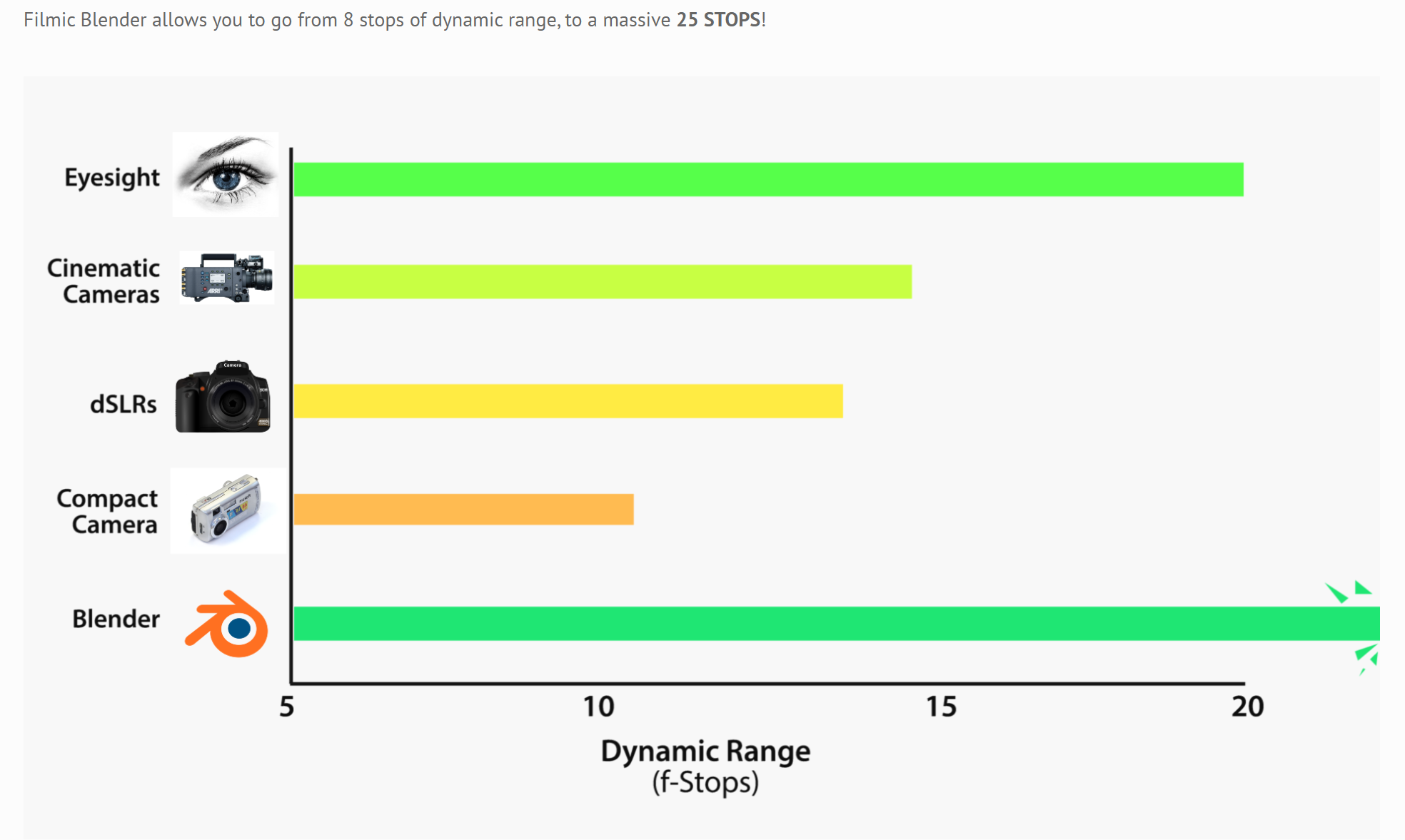Click the silver compact camera image
The width and height of the screenshot is (1405, 840).
(x=227, y=510)
